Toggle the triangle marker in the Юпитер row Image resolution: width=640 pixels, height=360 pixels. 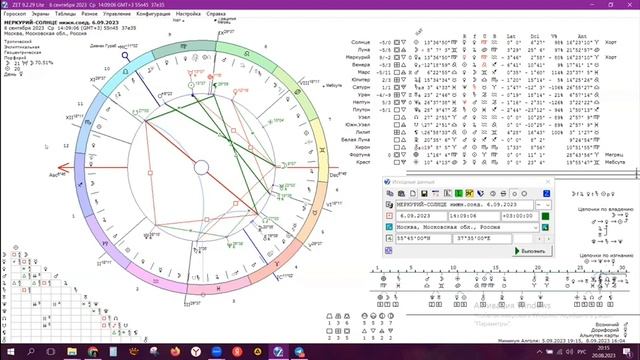tap(403, 80)
